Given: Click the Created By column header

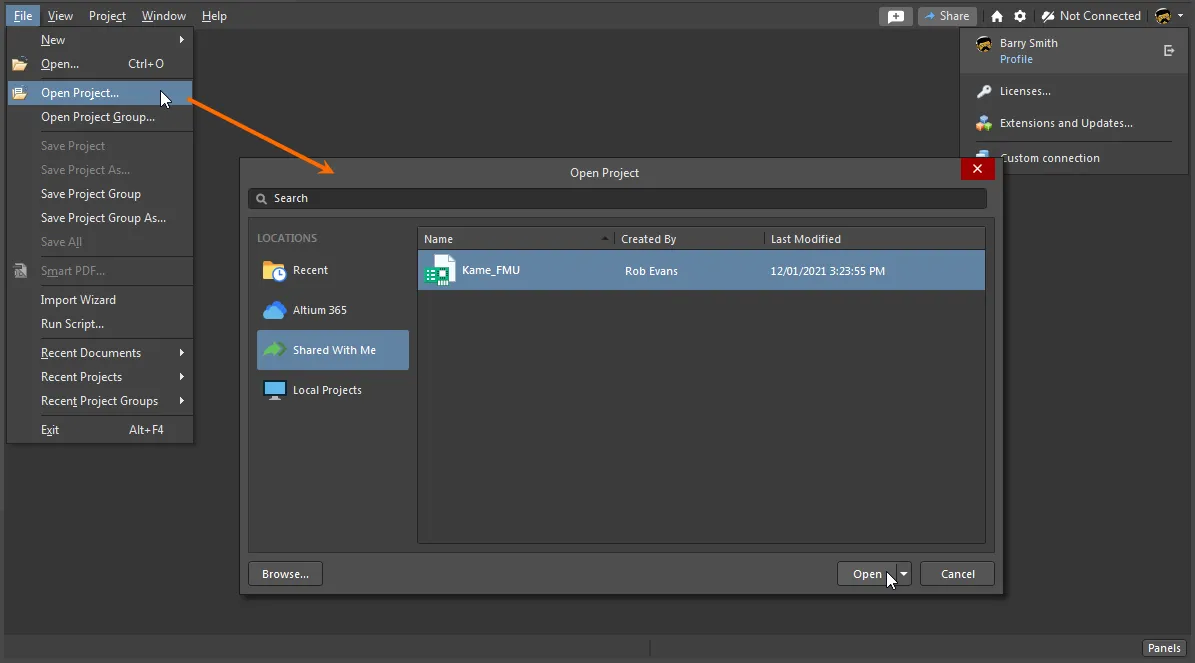Looking at the screenshot, I should (689, 239).
